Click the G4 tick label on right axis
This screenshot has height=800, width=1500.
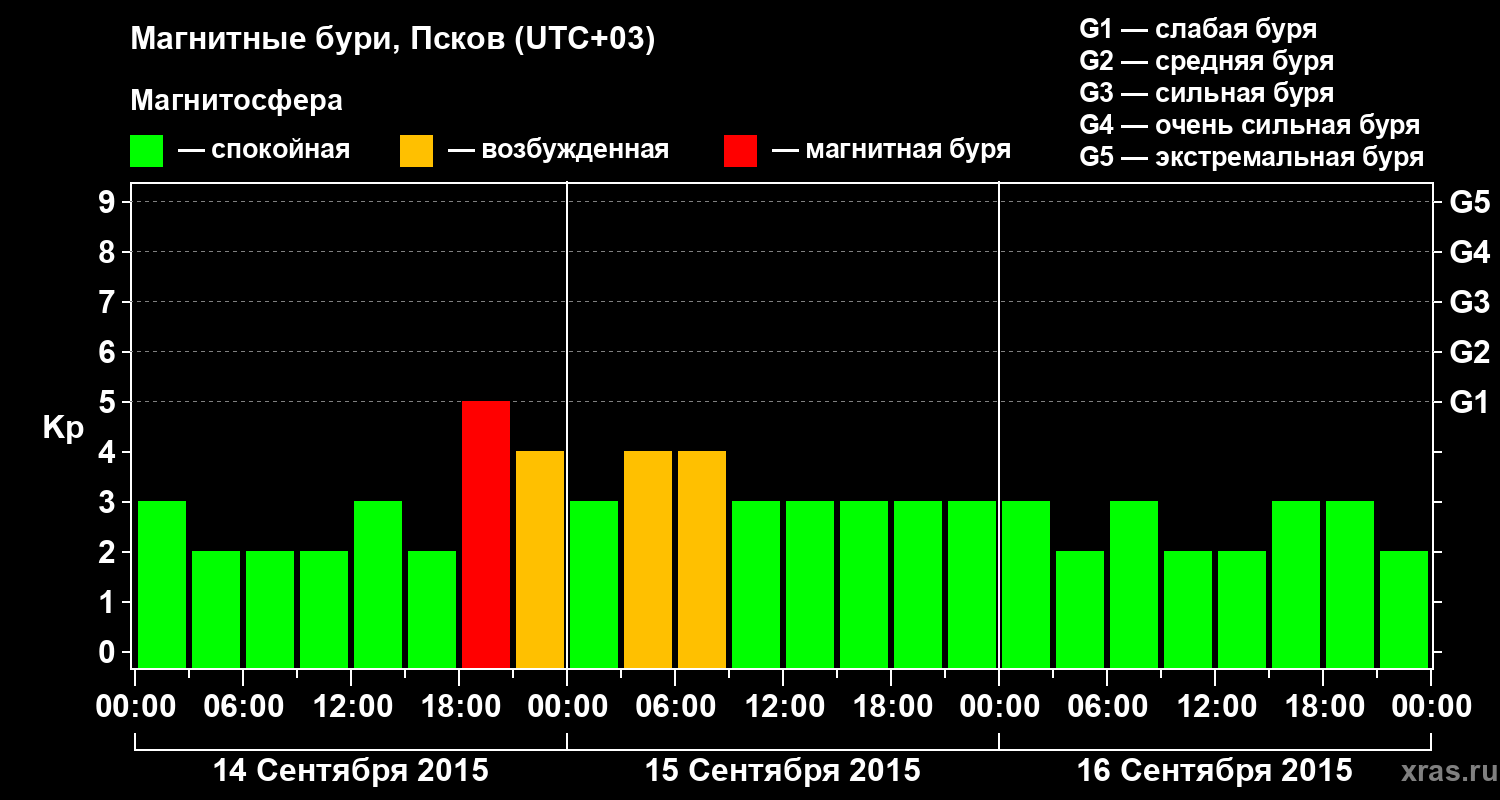coord(1469,252)
